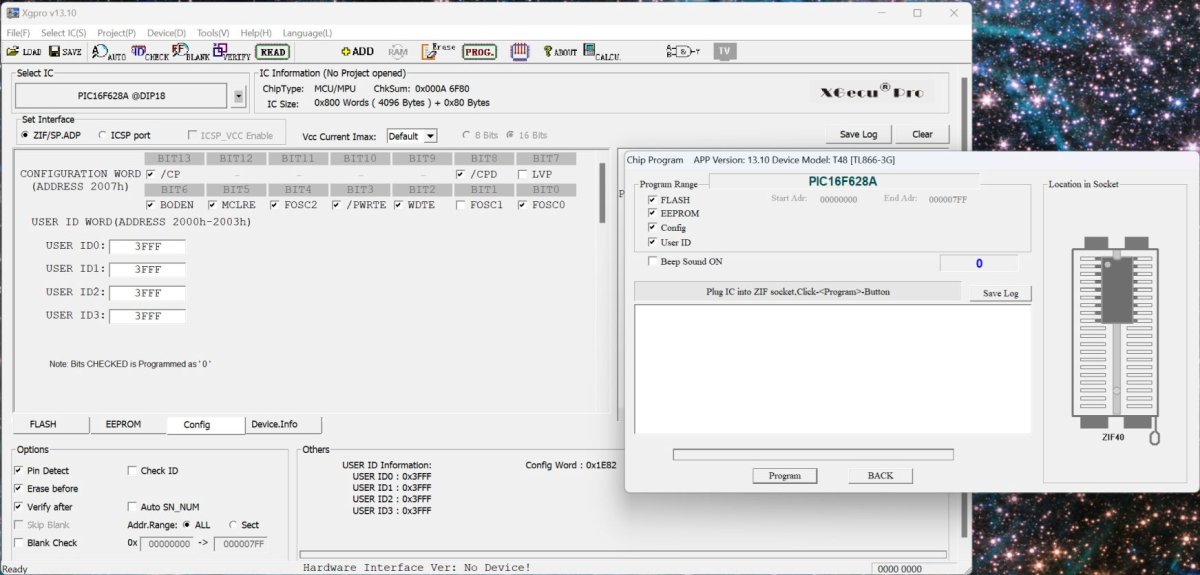The height and width of the screenshot is (575, 1200).
Task: Enable the Blank Check checkbox
Action: point(19,543)
